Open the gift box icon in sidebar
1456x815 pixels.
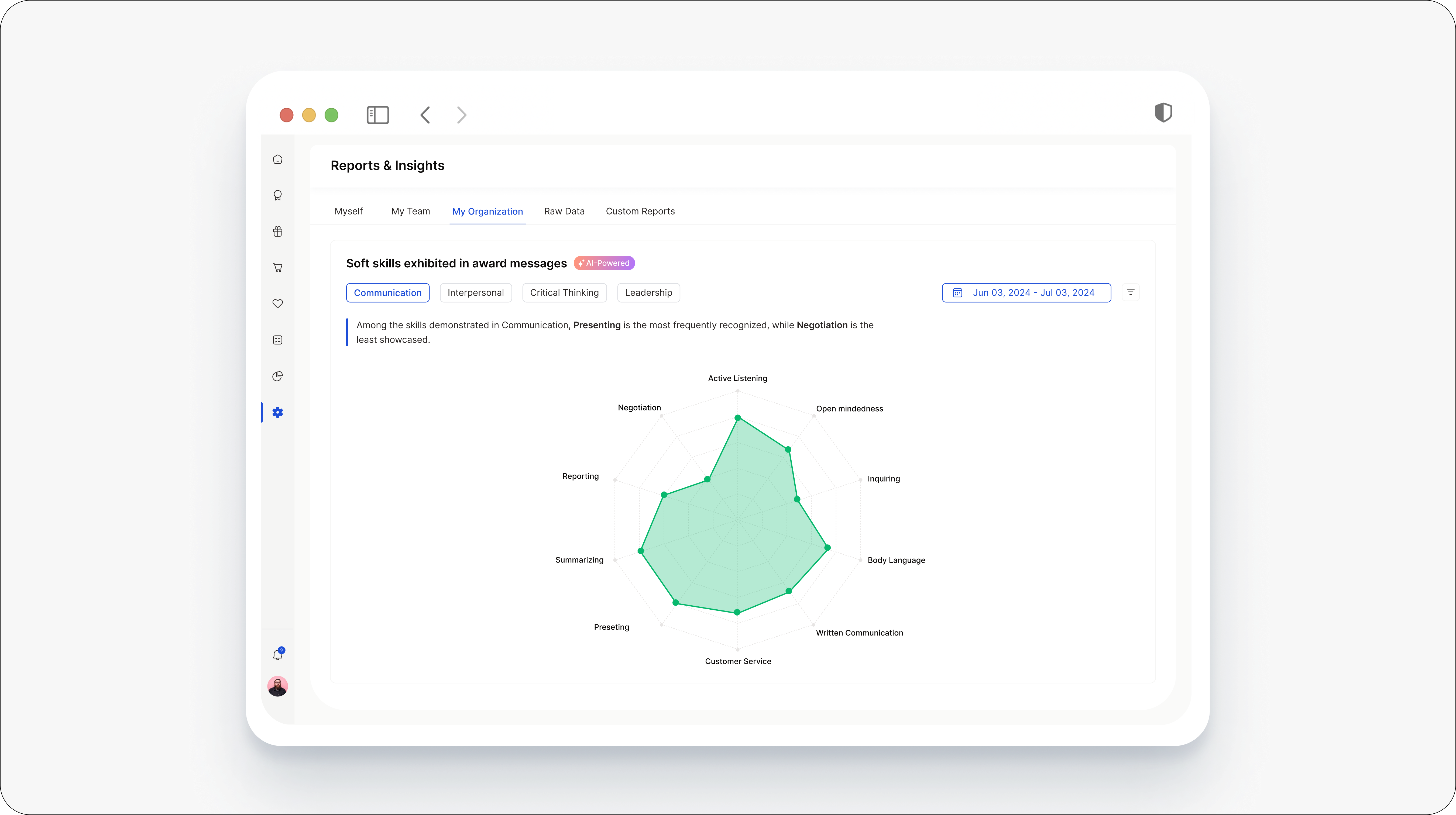click(277, 232)
